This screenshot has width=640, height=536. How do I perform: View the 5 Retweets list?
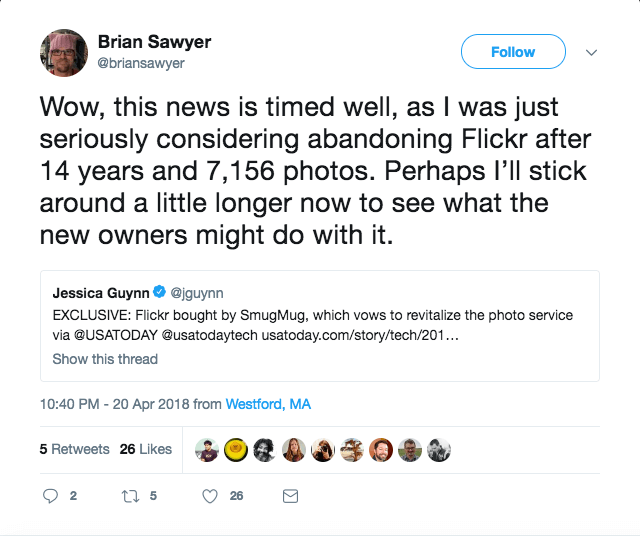tap(75, 449)
